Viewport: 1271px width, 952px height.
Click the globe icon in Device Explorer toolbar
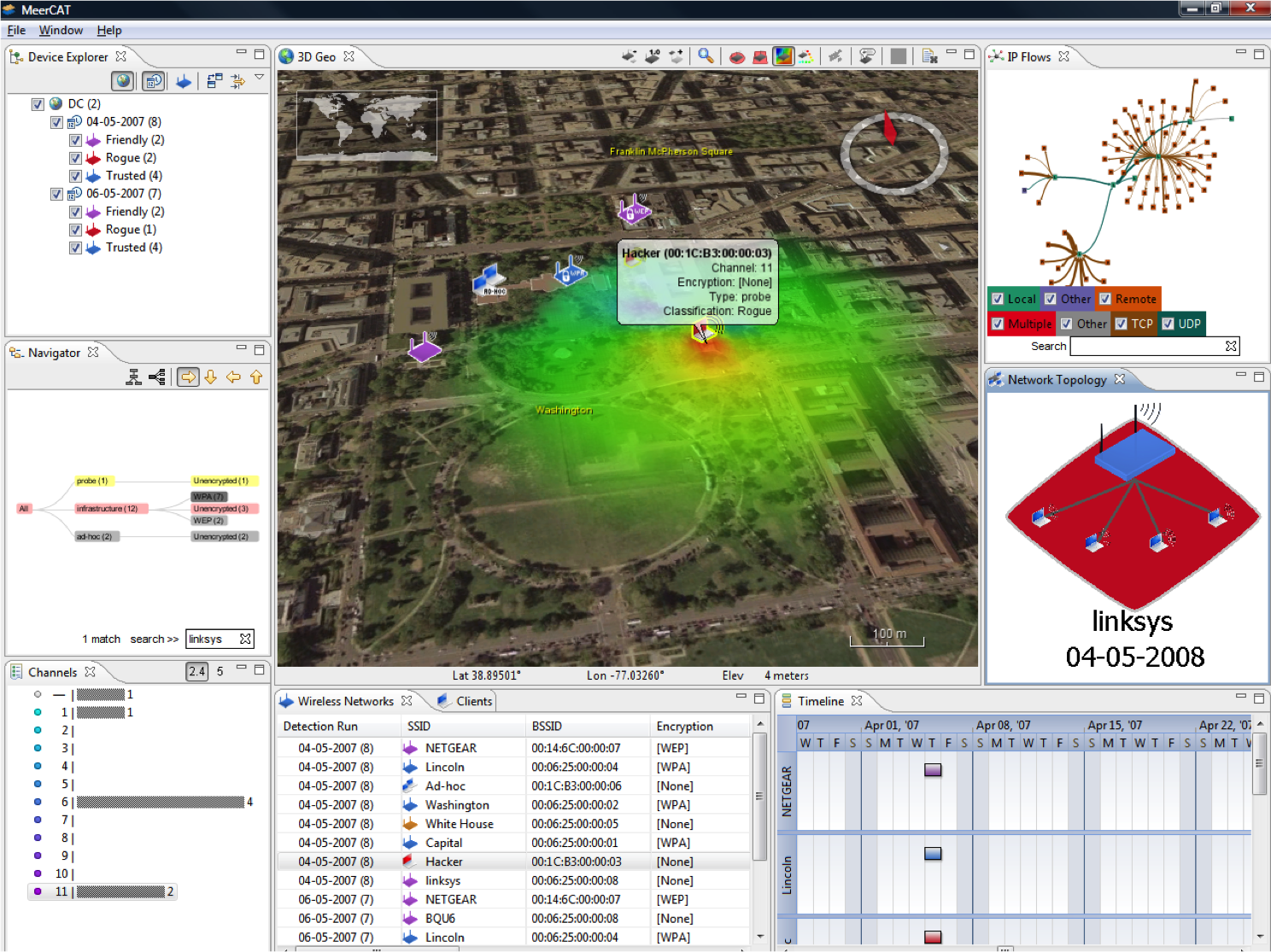[x=124, y=81]
